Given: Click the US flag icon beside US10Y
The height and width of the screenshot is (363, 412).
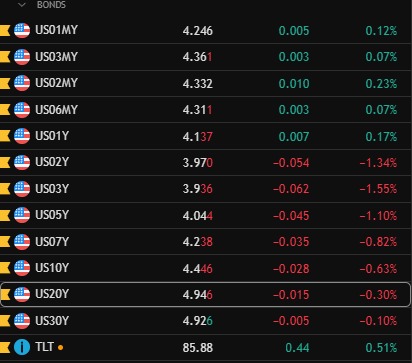Looking at the screenshot, I should point(22,268).
